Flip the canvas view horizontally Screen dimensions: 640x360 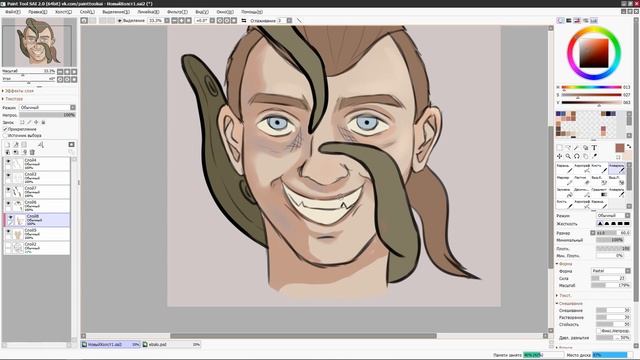(244, 20)
